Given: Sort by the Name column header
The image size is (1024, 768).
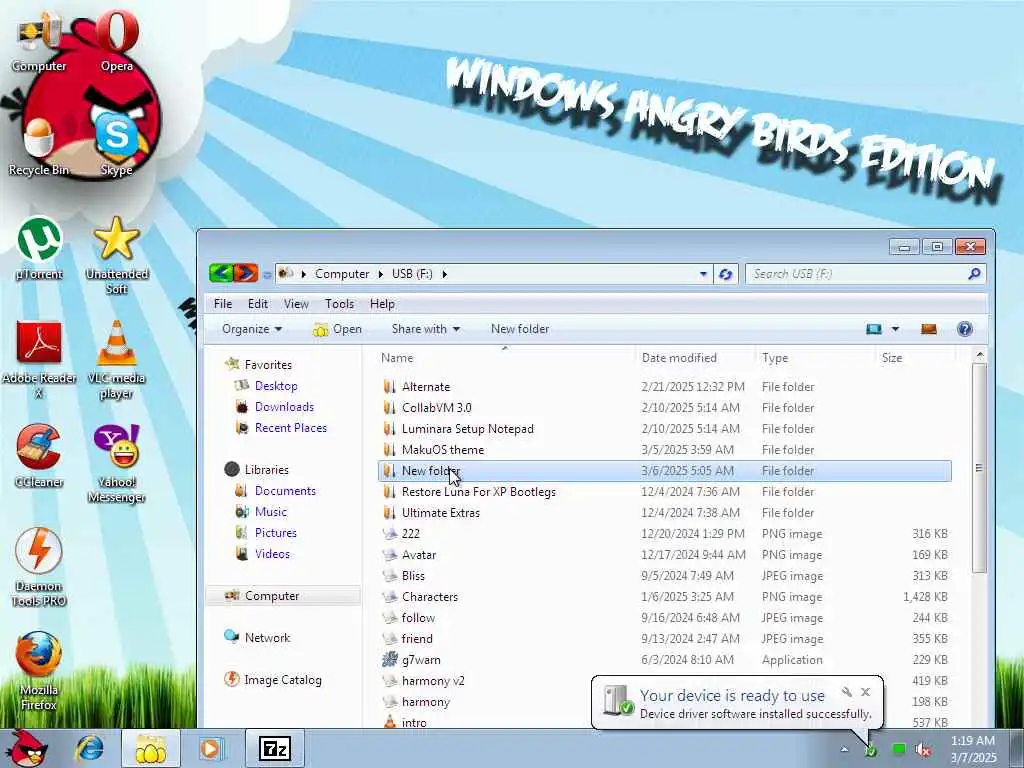Looking at the screenshot, I should click(x=505, y=358).
